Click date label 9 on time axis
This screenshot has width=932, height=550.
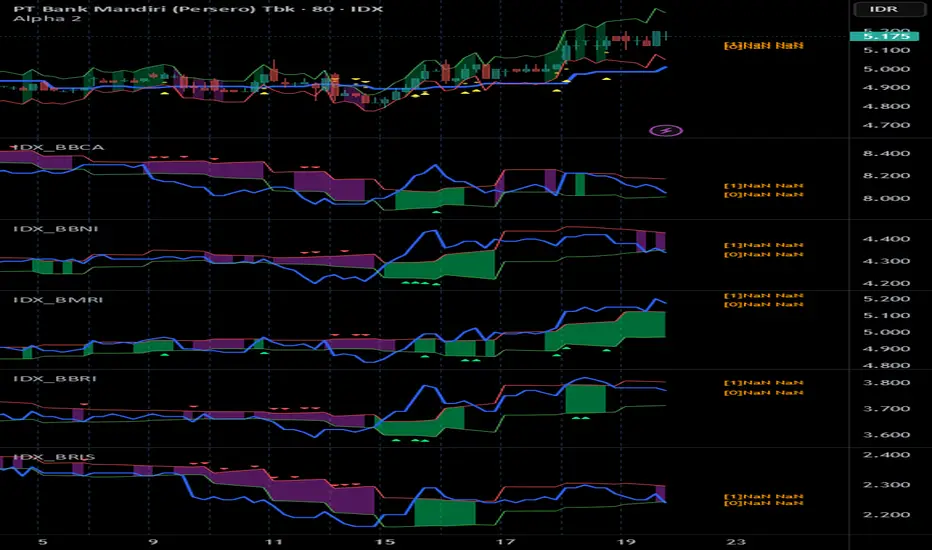(153, 542)
